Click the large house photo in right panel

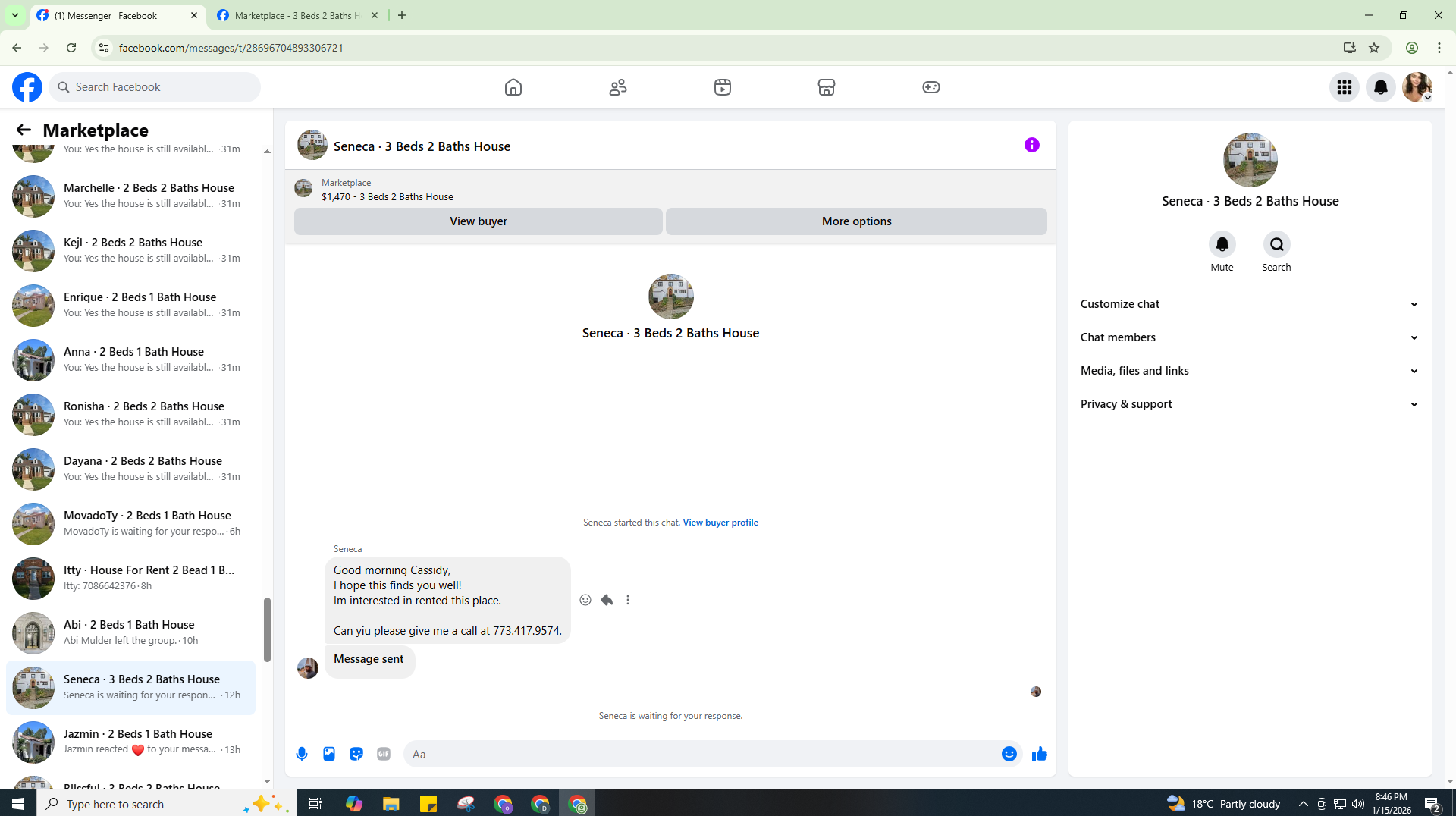coord(1250,160)
